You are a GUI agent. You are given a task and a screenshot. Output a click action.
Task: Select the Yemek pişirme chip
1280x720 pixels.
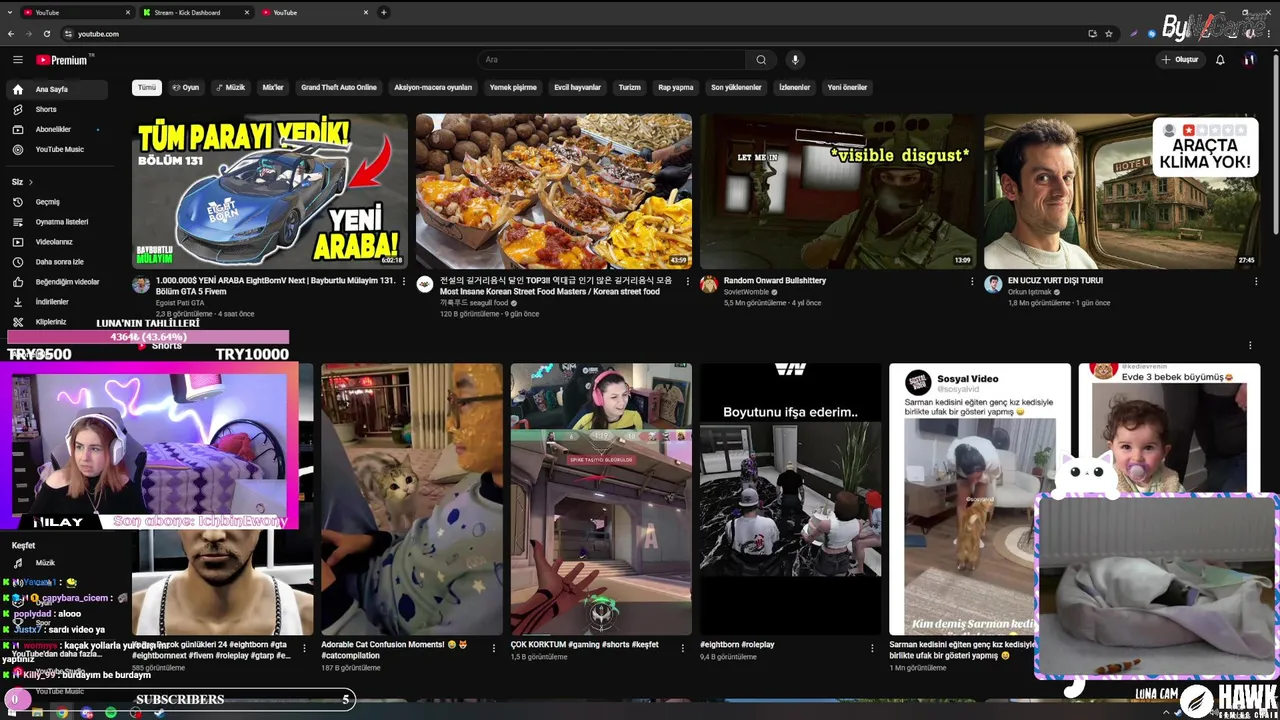coord(513,87)
